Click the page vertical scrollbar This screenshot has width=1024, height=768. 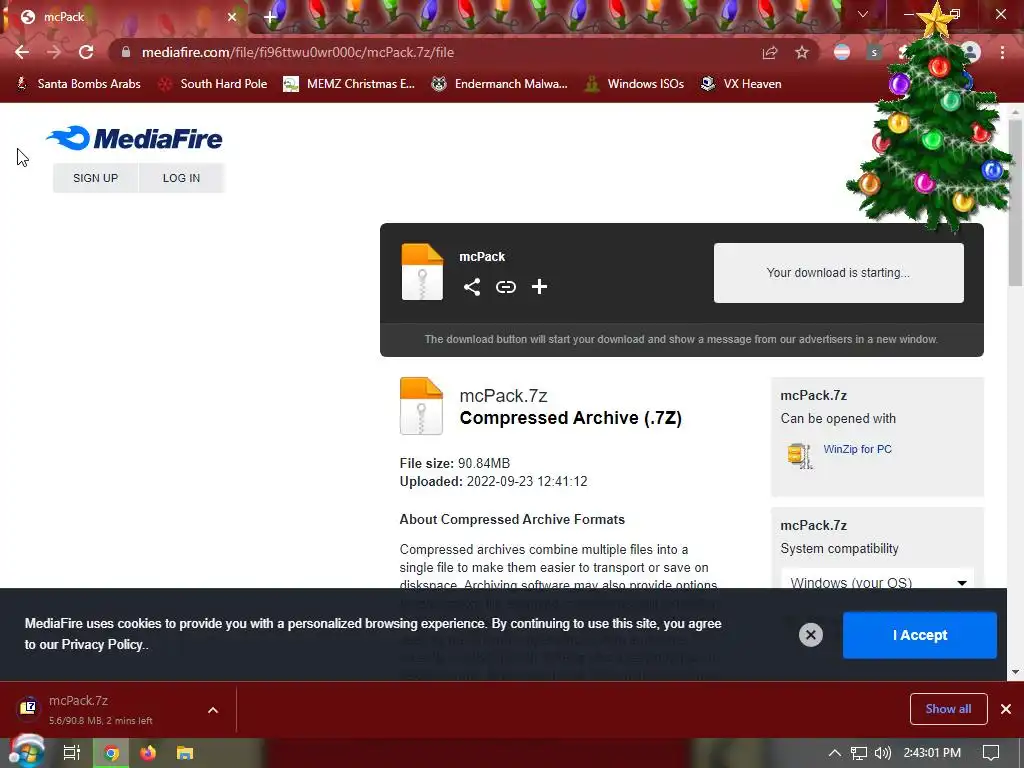pyautogui.click(x=1016, y=202)
